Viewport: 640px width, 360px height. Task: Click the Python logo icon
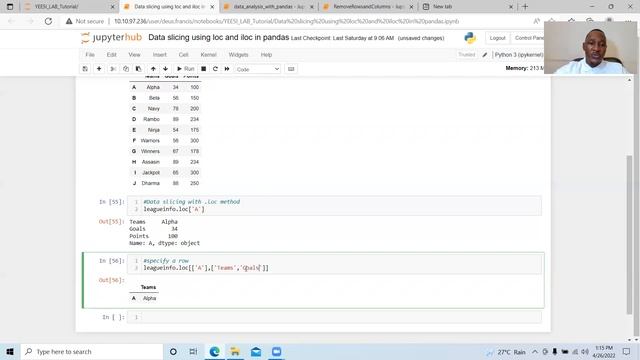[470, 38]
